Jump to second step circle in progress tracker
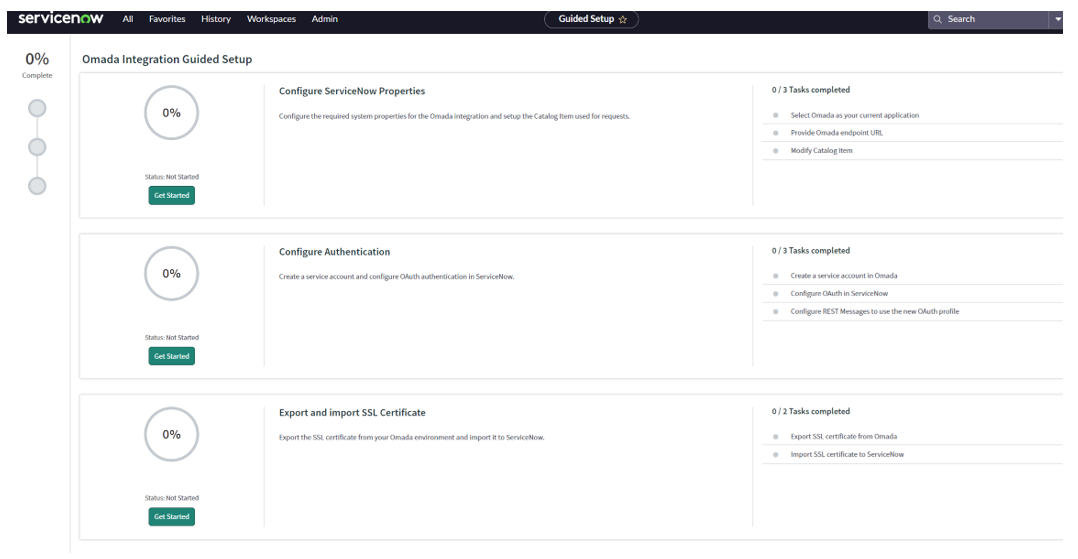This screenshot has height=559, width=1078. pos(37,147)
